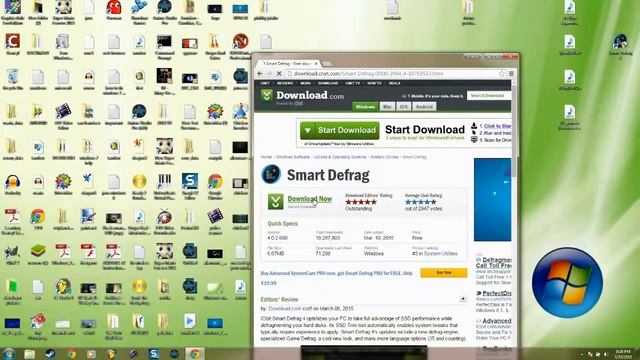This screenshot has height=360, width=640.
Task: Click the '1. Click to Start' ad link
Action: [x=495, y=126]
